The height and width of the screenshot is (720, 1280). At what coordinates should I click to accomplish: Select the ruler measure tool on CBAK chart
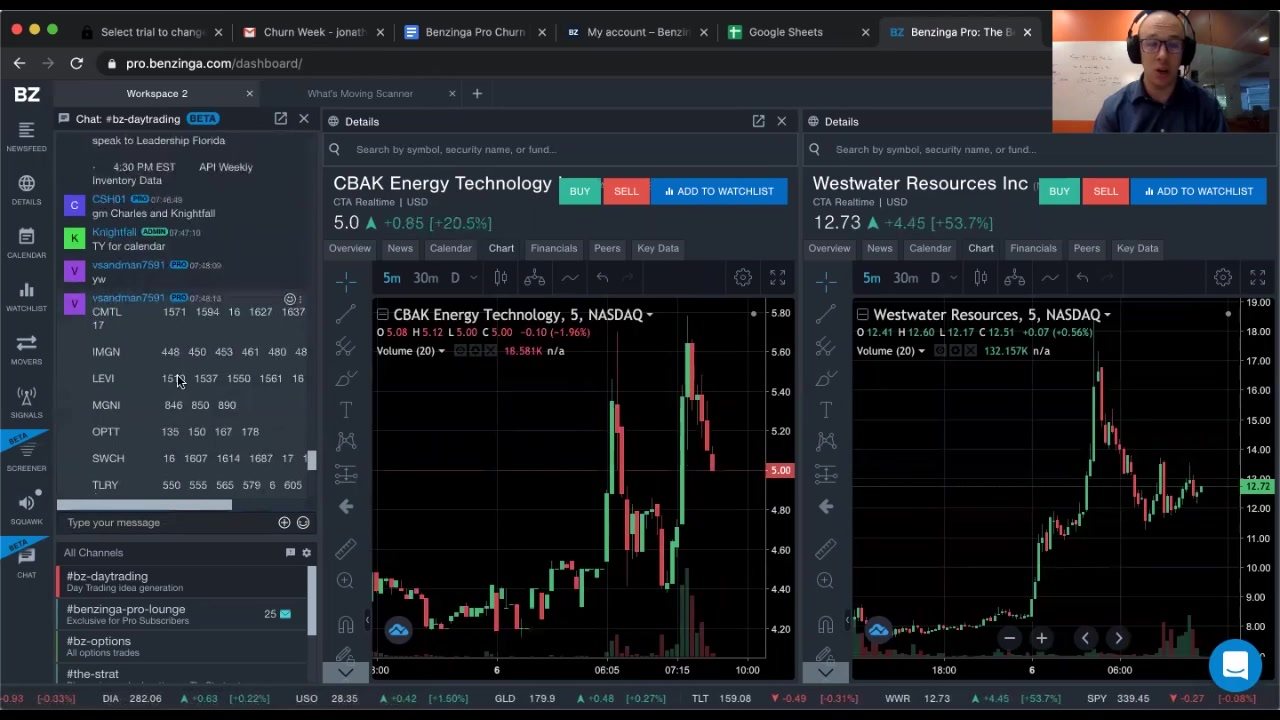tap(346, 548)
